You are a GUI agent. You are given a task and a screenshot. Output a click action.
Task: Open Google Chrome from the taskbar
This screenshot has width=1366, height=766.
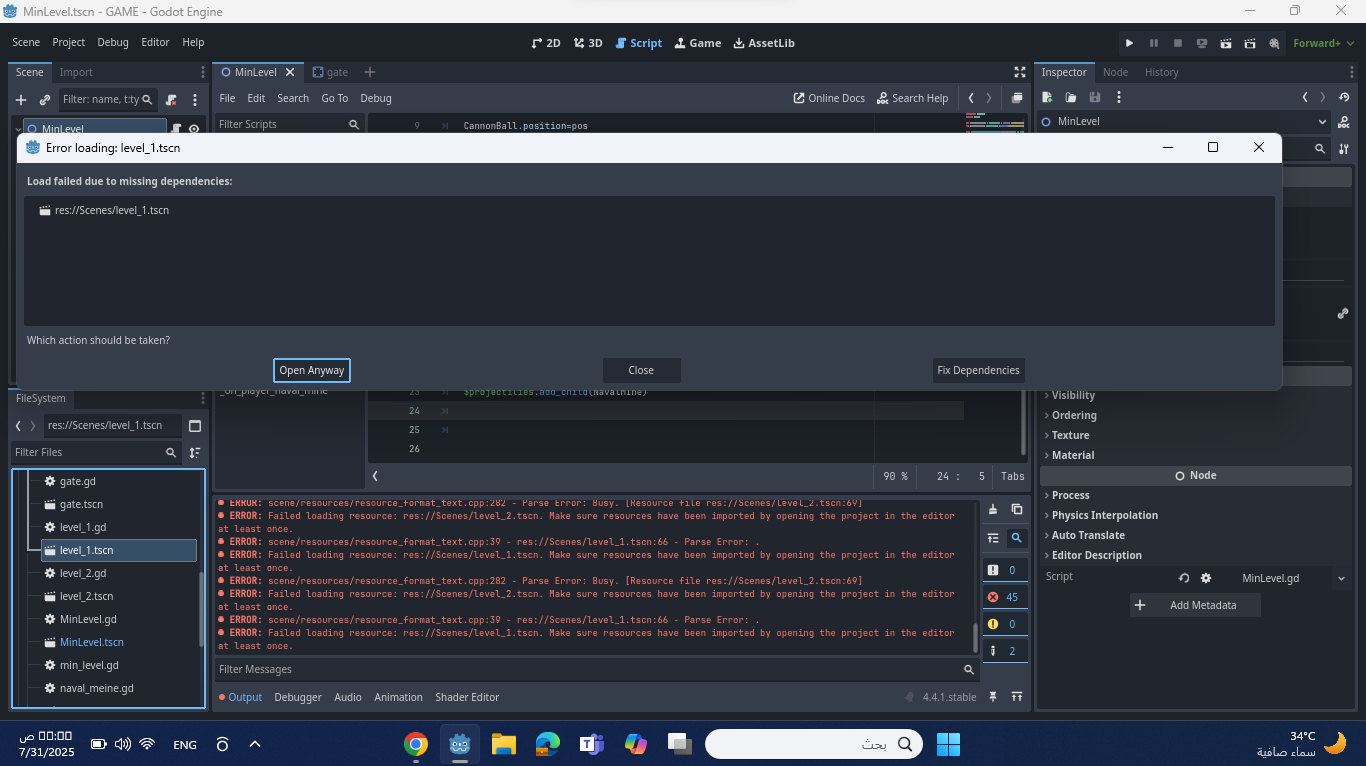click(416, 744)
